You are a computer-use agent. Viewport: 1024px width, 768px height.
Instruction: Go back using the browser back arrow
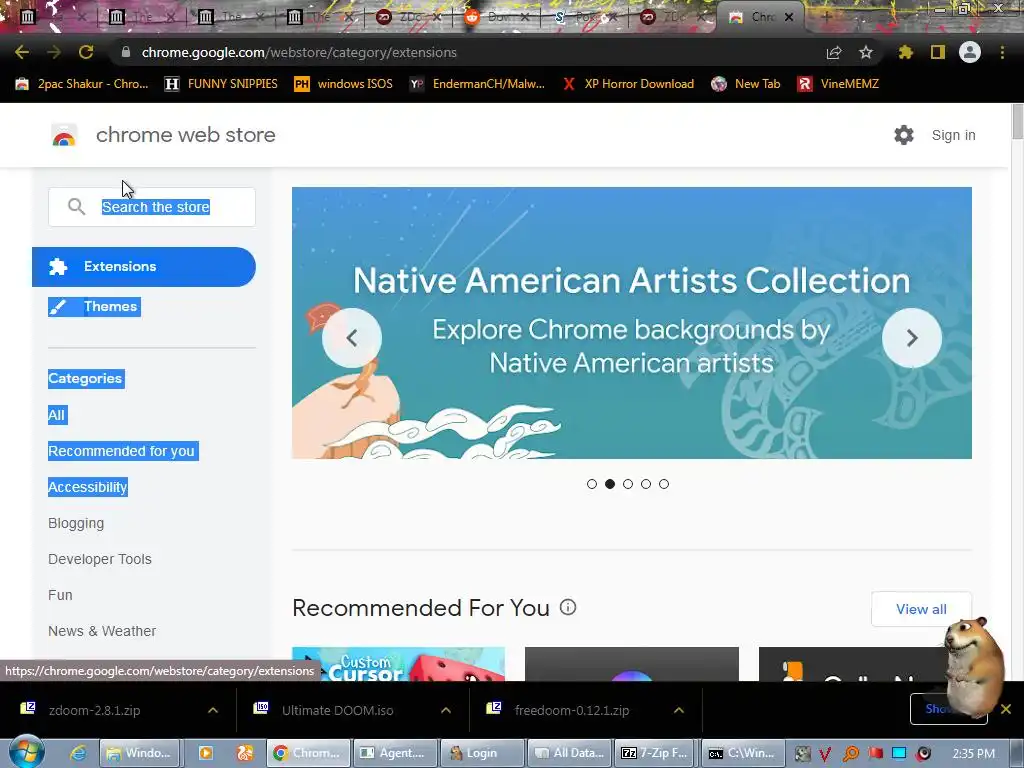pyautogui.click(x=22, y=52)
